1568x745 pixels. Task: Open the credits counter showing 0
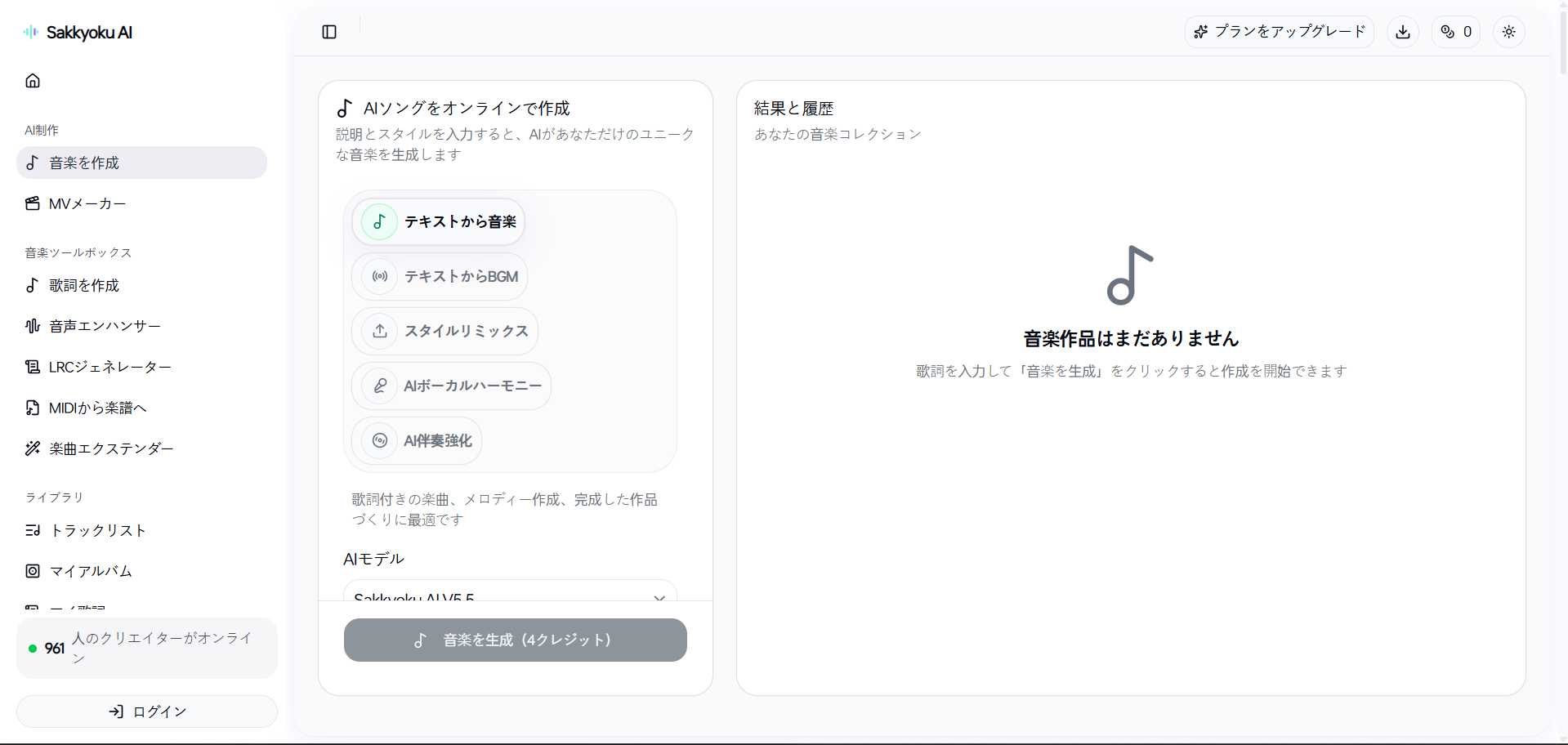coord(1456,32)
